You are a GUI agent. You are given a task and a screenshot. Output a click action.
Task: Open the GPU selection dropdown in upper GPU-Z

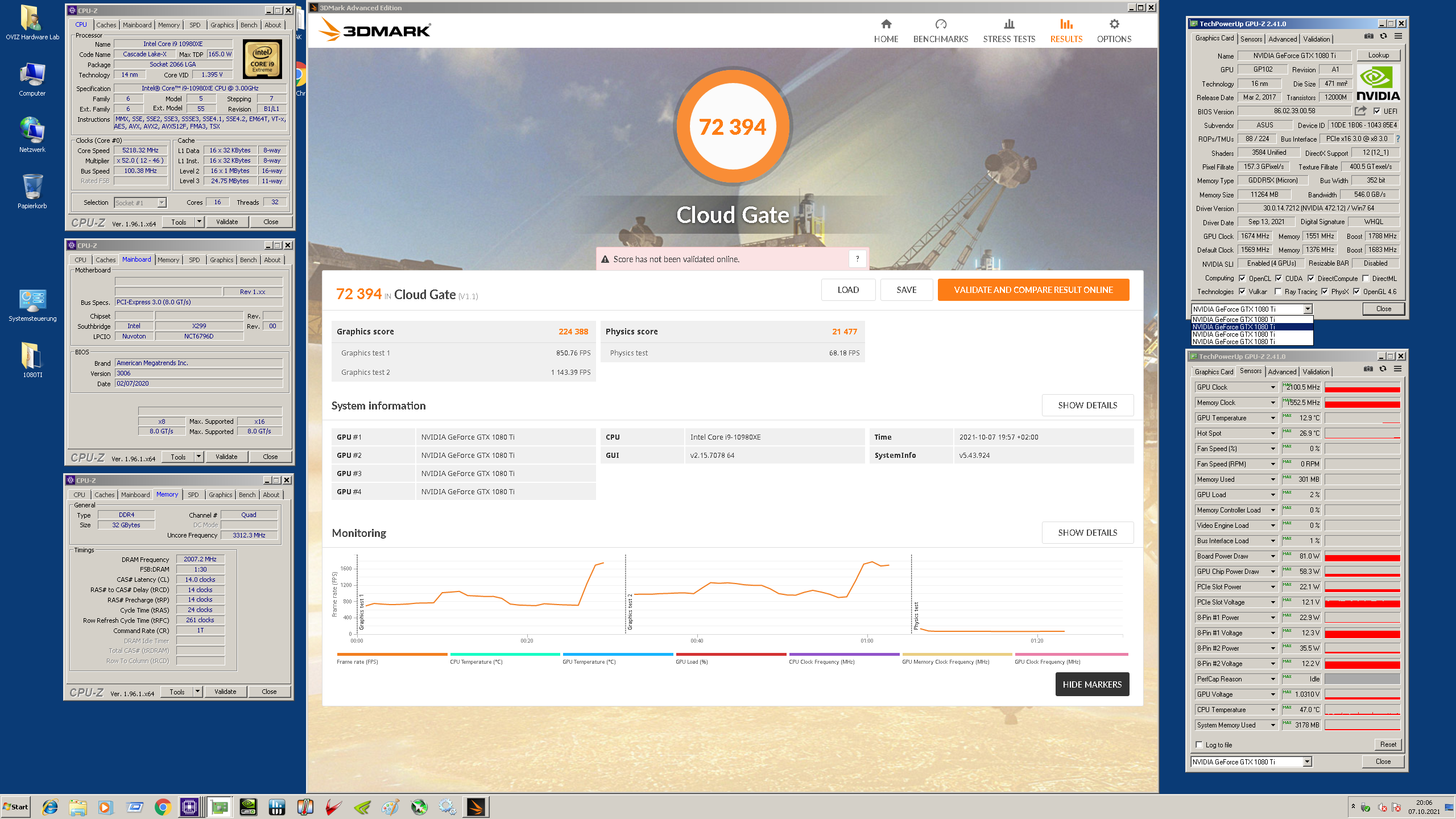tap(1308, 309)
